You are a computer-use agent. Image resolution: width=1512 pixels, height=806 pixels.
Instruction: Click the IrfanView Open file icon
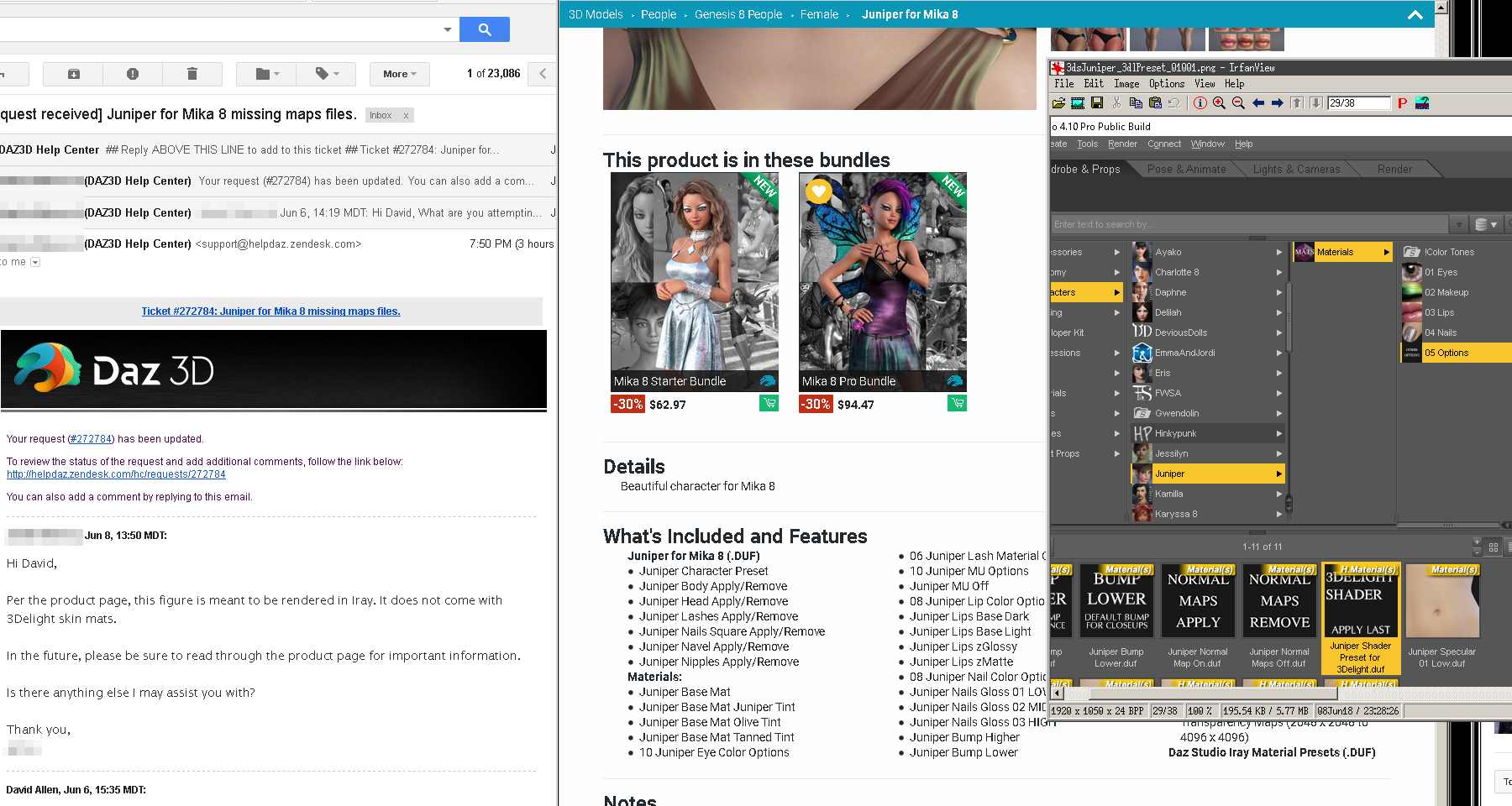(x=1058, y=103)
